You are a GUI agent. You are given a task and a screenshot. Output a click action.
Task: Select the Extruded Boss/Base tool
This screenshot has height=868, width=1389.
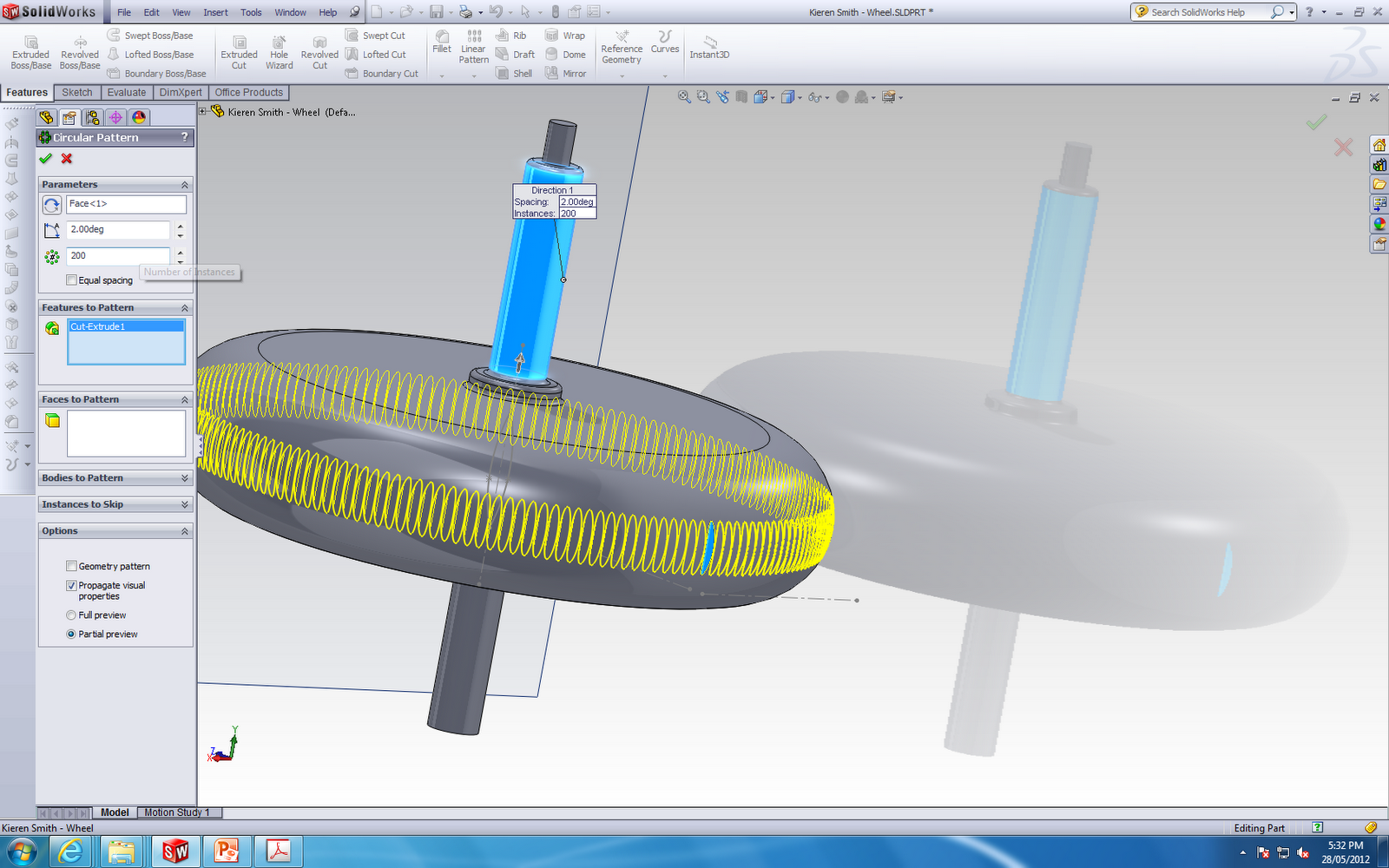pos(30,53)
